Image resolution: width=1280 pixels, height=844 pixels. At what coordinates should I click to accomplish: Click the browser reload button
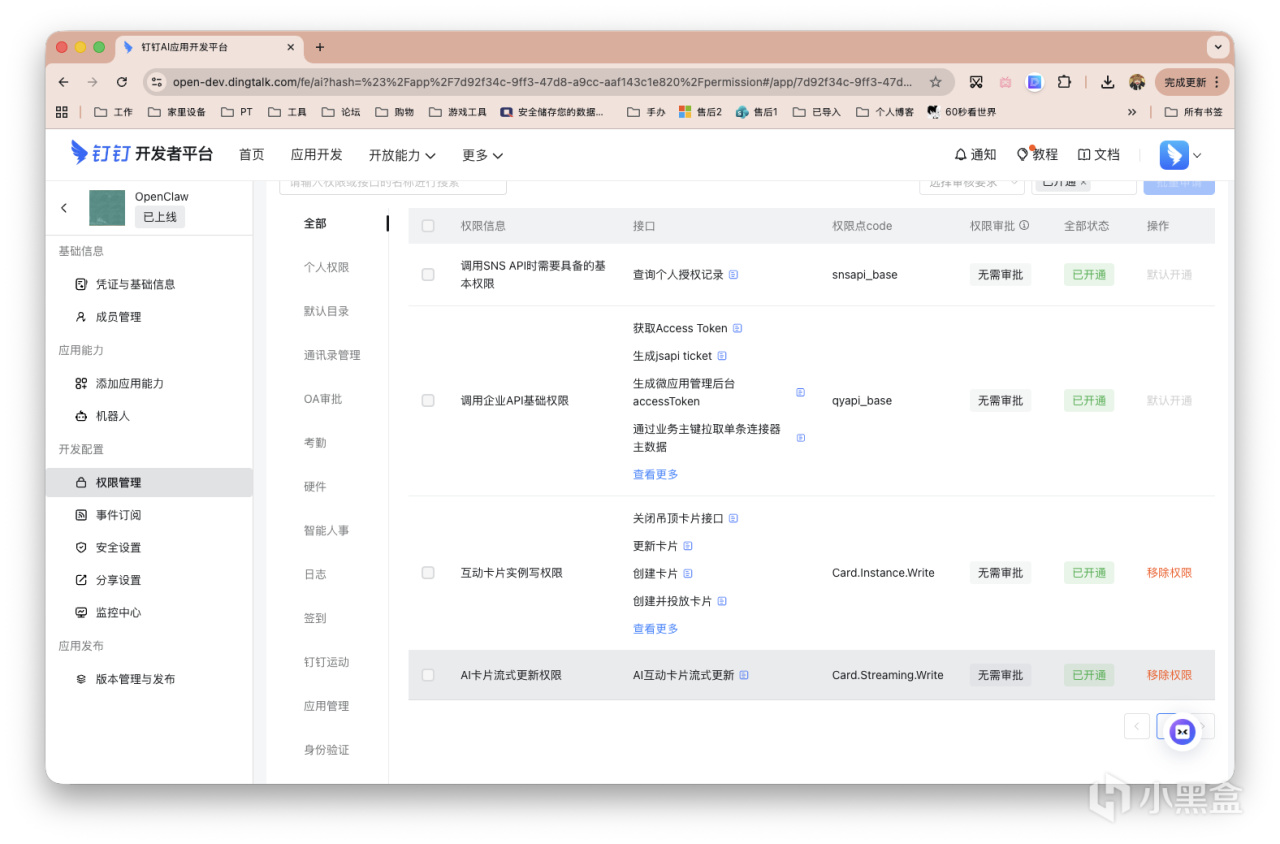tap(122, 82)
